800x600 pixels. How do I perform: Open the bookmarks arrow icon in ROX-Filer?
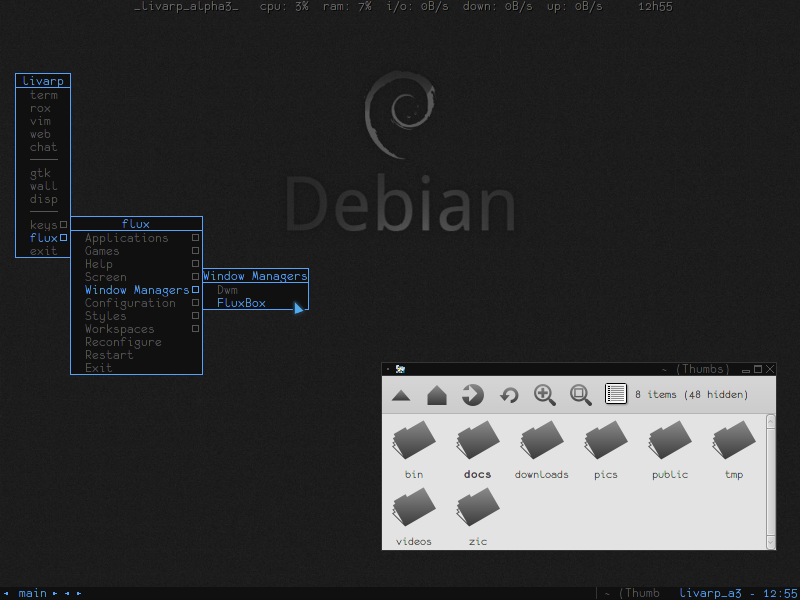(x=472, y=395)
